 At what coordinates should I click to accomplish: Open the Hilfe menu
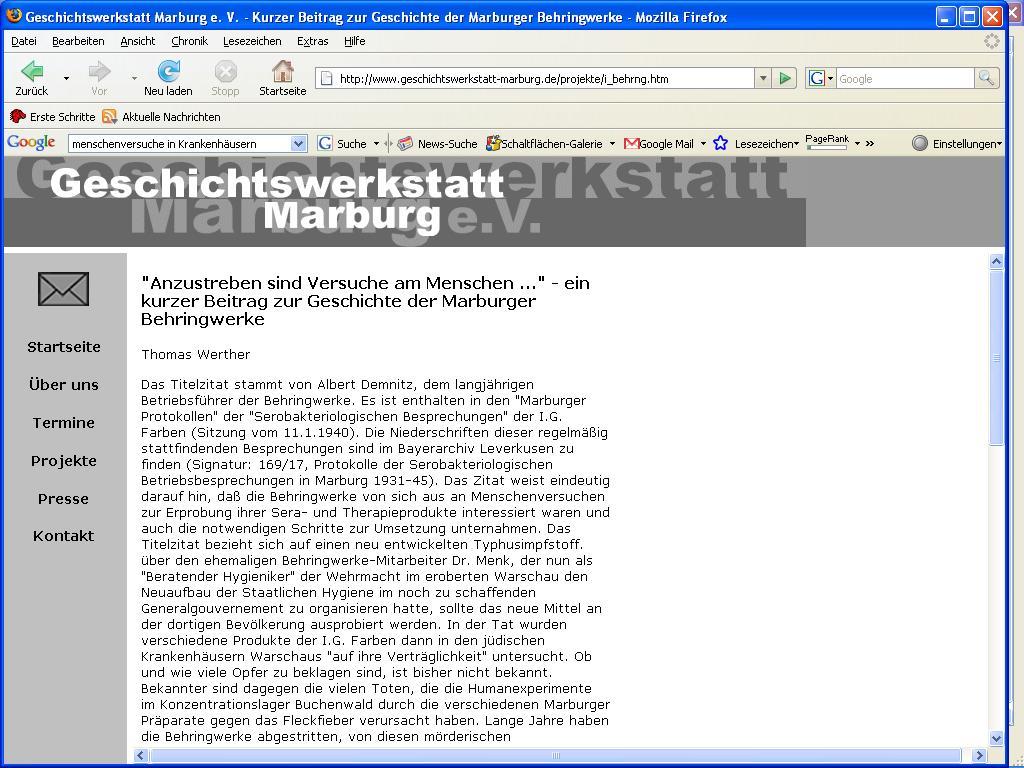[355, 41]
